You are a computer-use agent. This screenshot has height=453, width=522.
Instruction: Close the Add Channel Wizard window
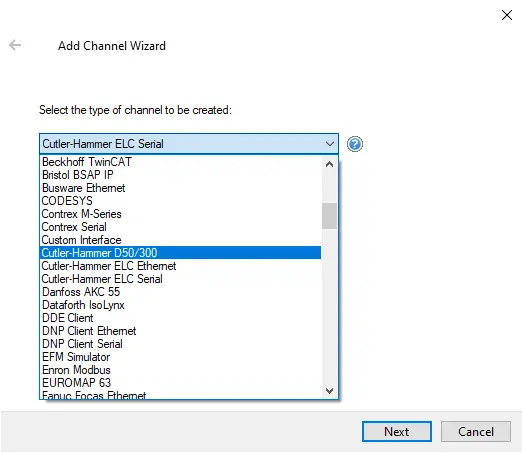click(507, 15)
